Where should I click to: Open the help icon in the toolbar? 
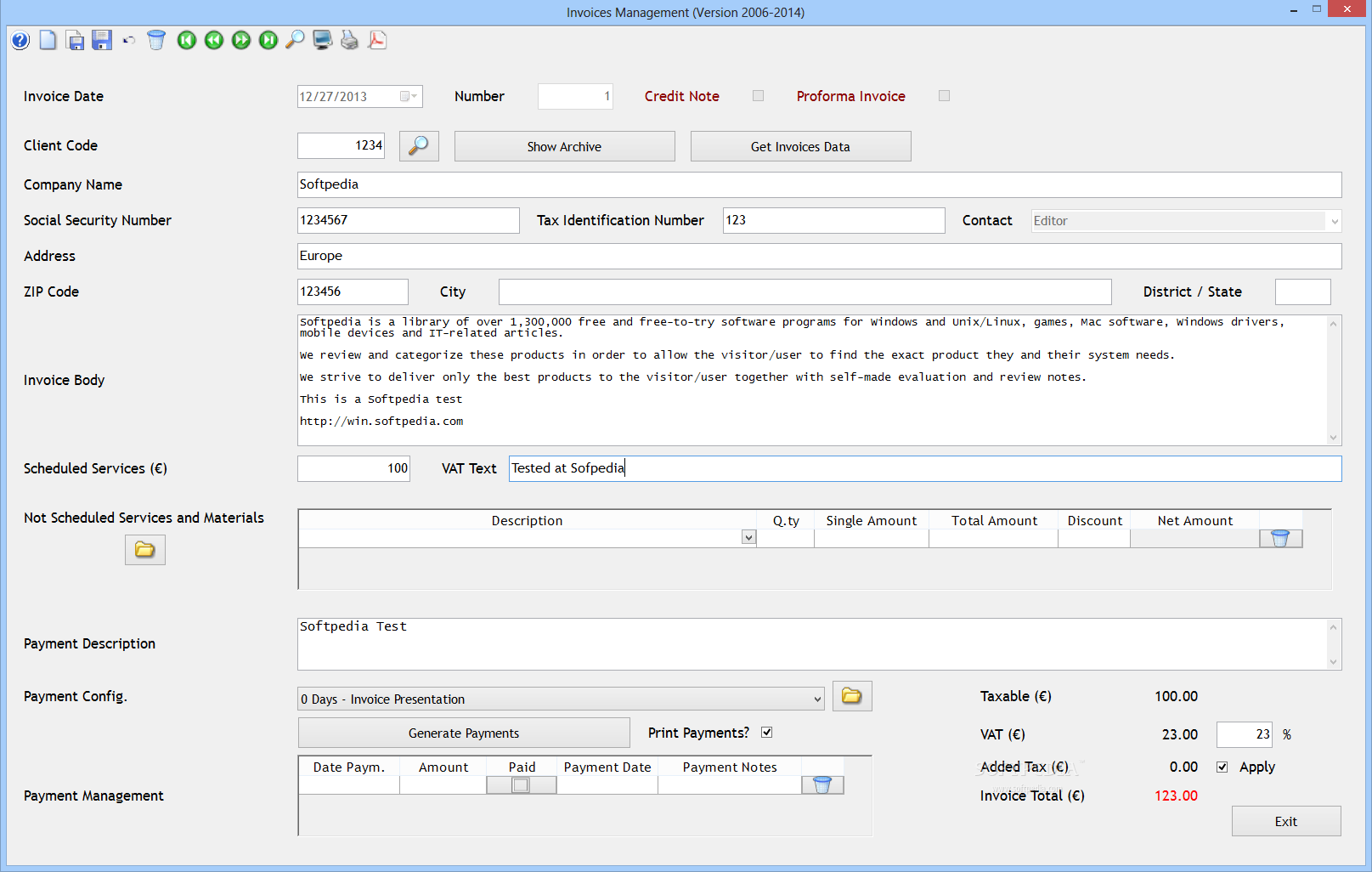[x=20, y=40]
